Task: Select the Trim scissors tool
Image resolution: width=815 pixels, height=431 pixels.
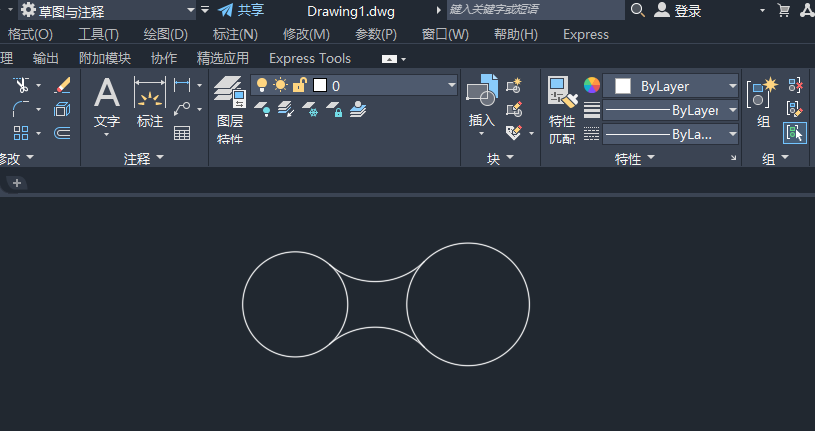Action: click(21, 86)
